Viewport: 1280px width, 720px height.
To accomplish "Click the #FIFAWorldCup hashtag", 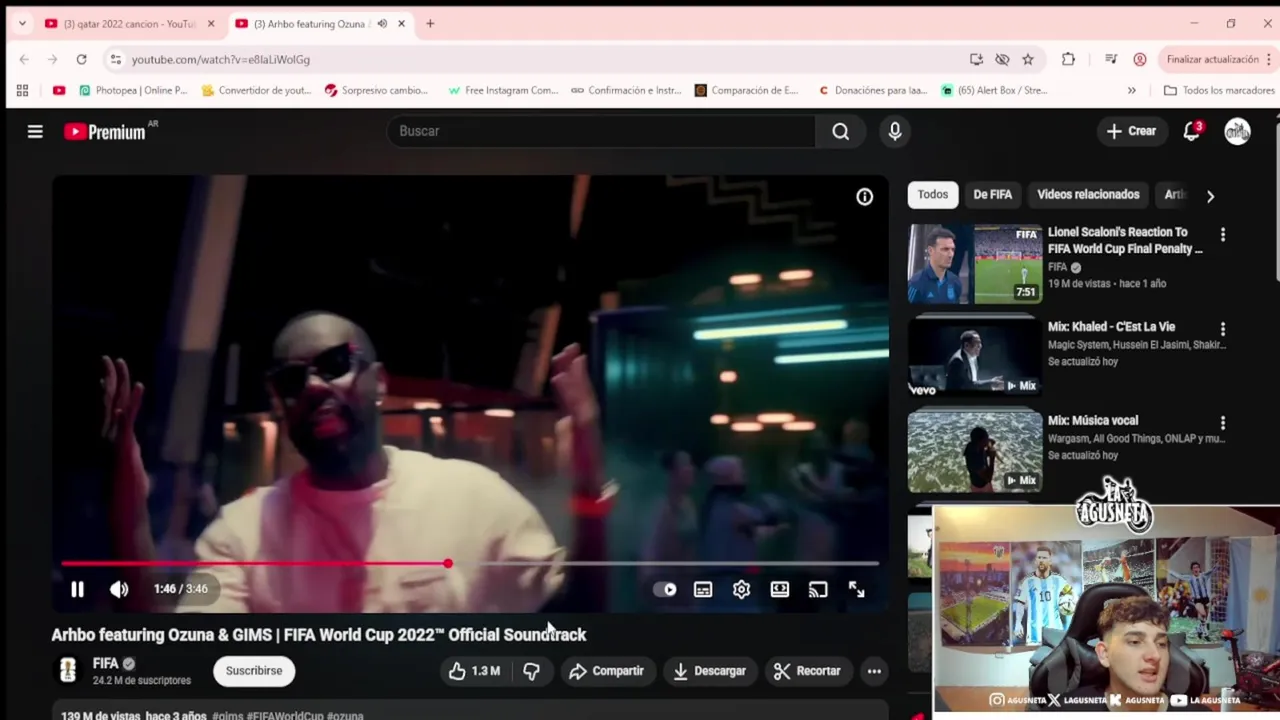I will [285, 716].
